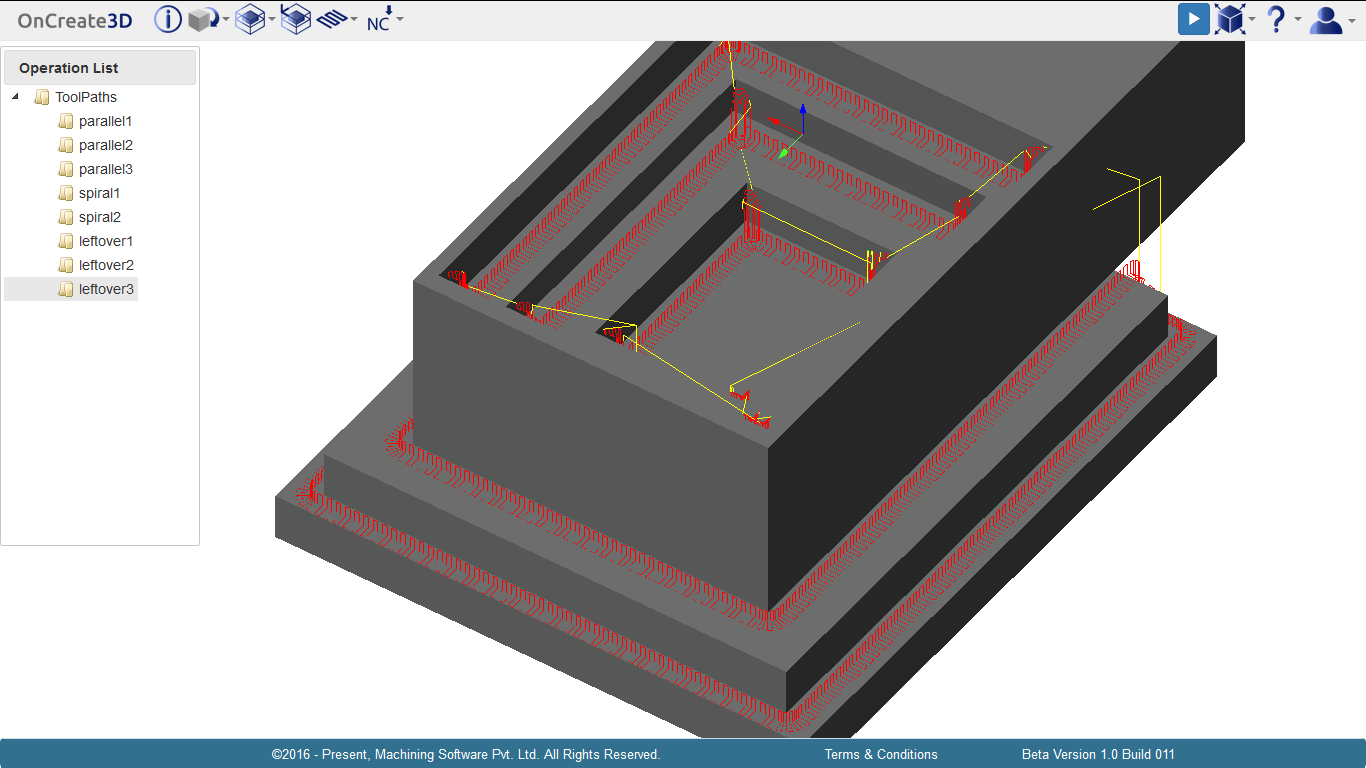Click the info icon in toolbar
The image size is (1366, 768).
tap(167, 19)
